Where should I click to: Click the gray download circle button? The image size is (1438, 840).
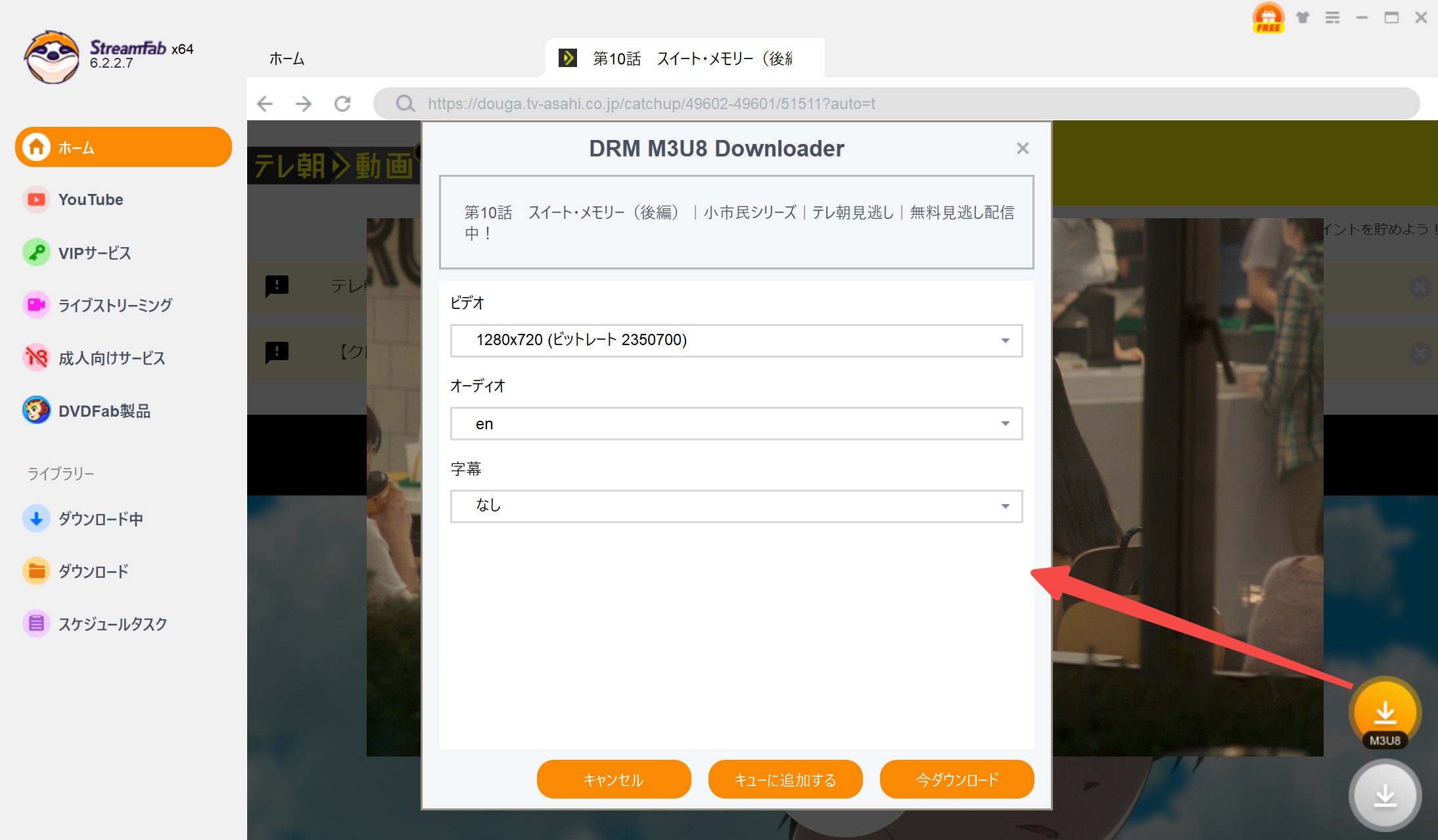click(x=1385, y=795)
